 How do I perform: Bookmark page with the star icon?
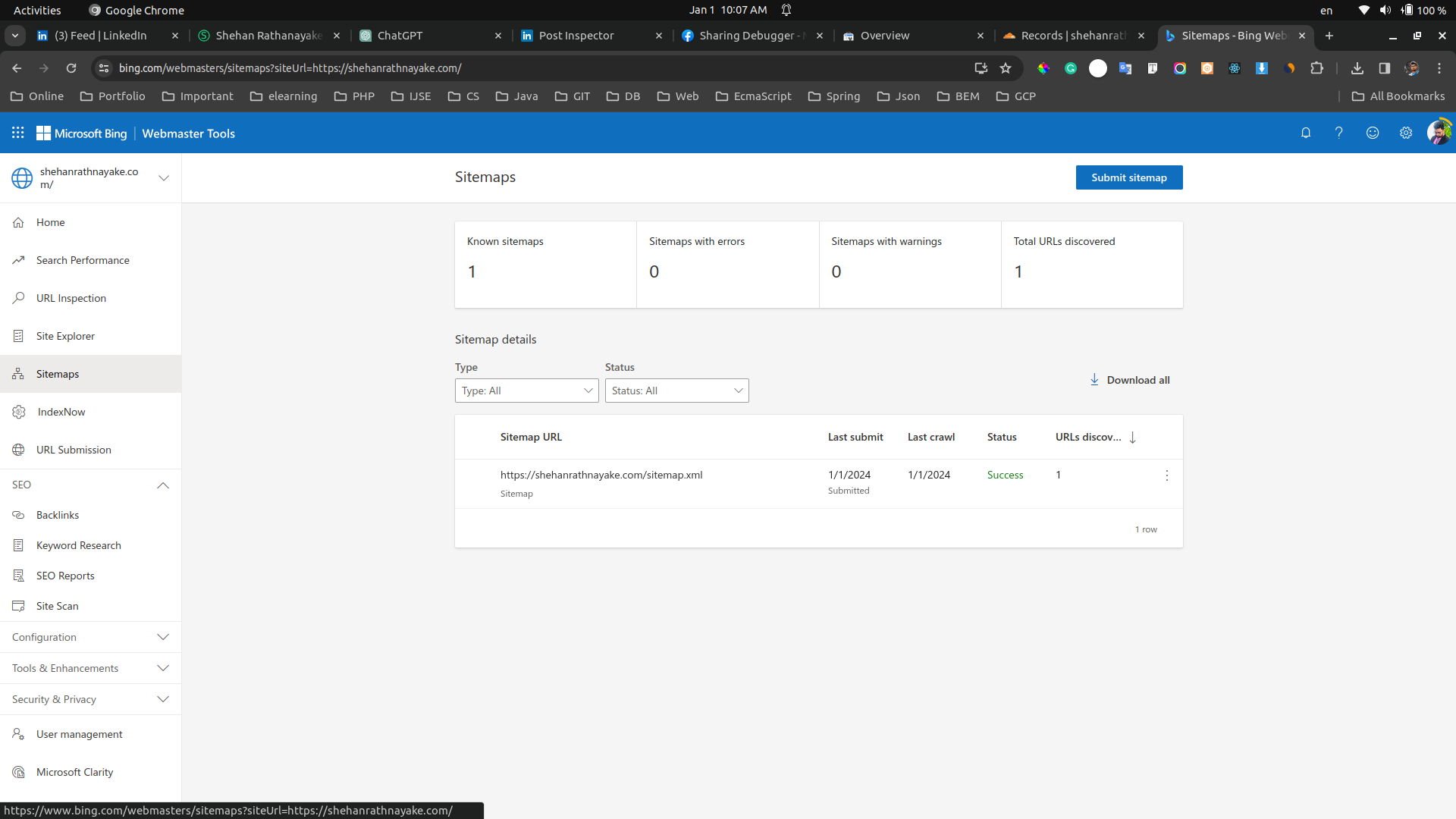pyautogui.click(x=1006, y=68)
